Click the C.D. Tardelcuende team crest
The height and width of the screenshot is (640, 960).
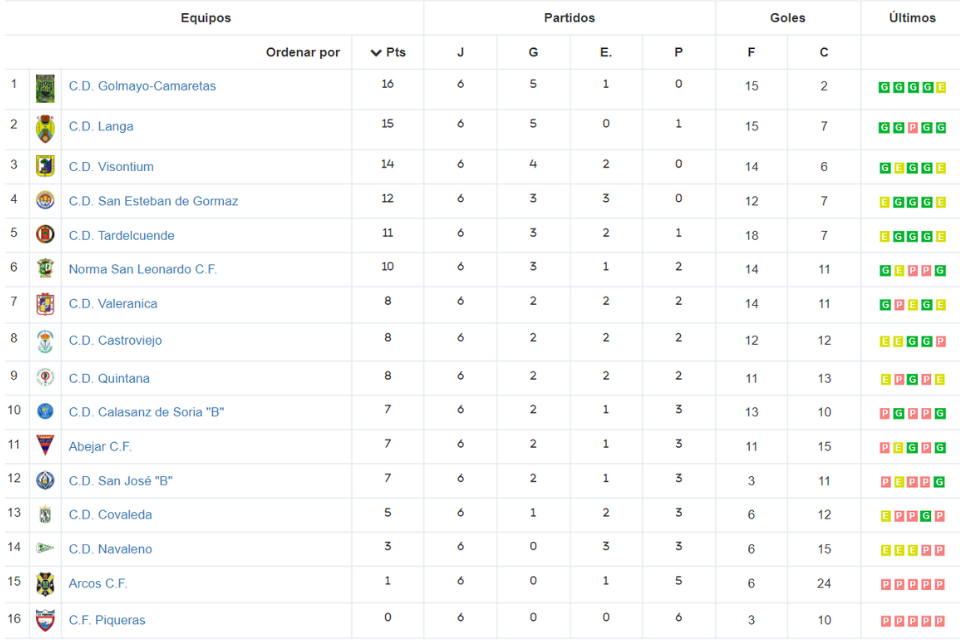coord(45,235)
